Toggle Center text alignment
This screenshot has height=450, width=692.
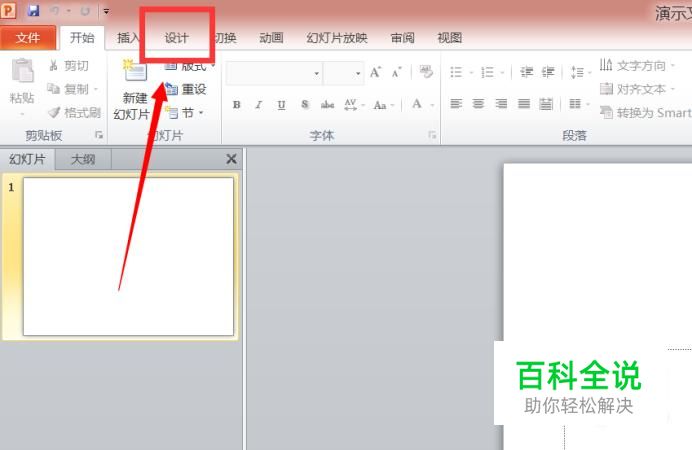click(x=478, y=104)
